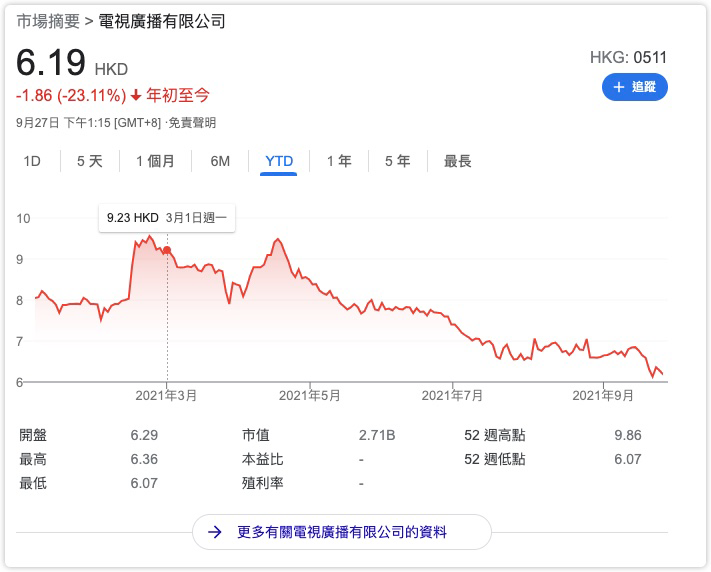This screenshot has height=572, width=711.
Task: Click the 2021年3月 axis label
Action: click(x=166, y=396)
